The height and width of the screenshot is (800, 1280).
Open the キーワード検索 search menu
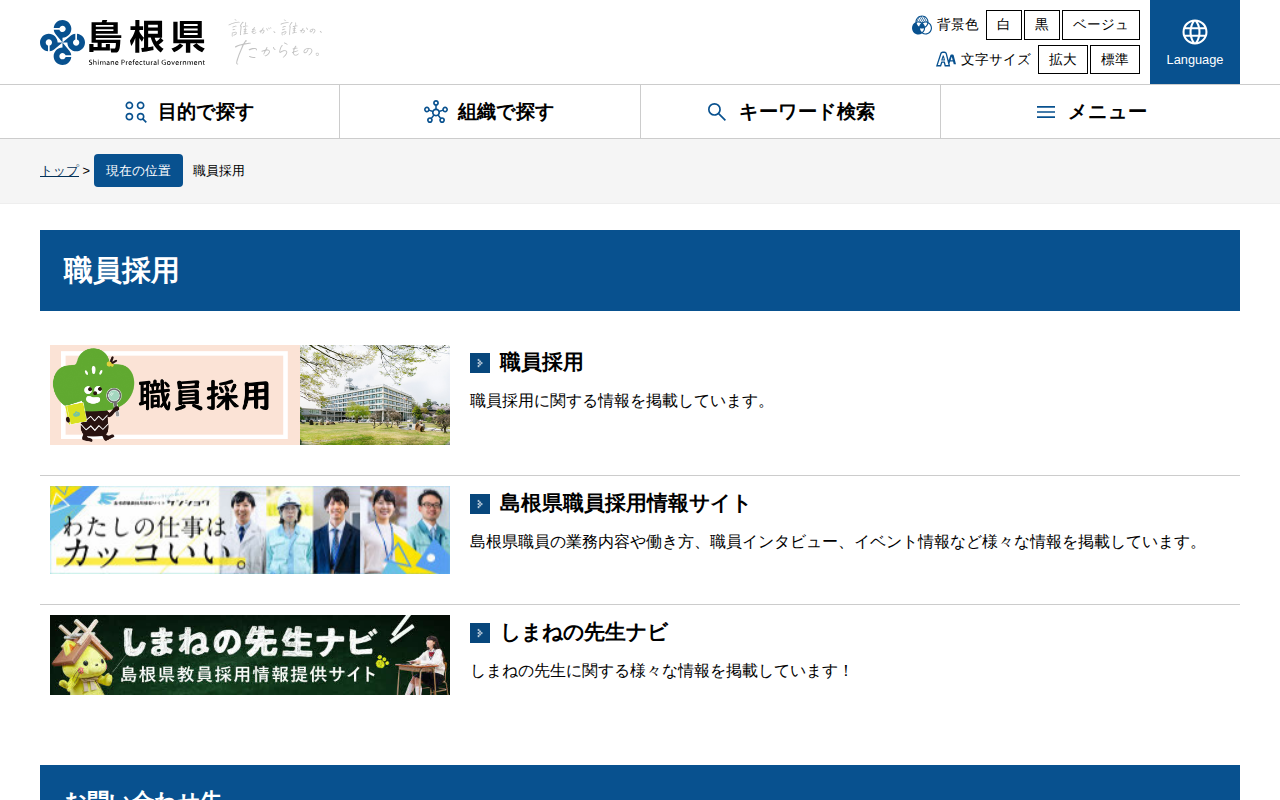click(x=790, y=112)
